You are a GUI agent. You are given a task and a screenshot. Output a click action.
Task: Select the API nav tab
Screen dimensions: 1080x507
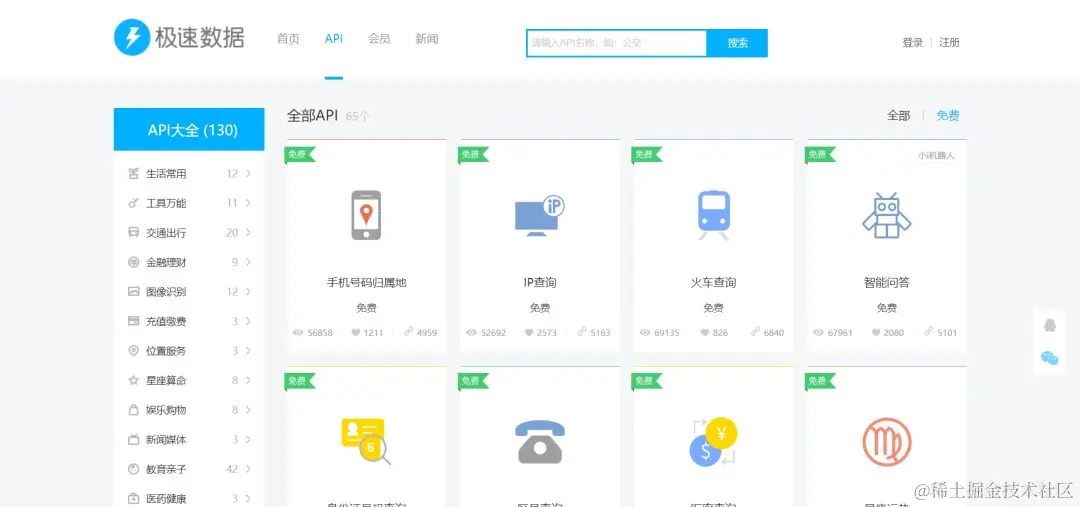[333, 39]
